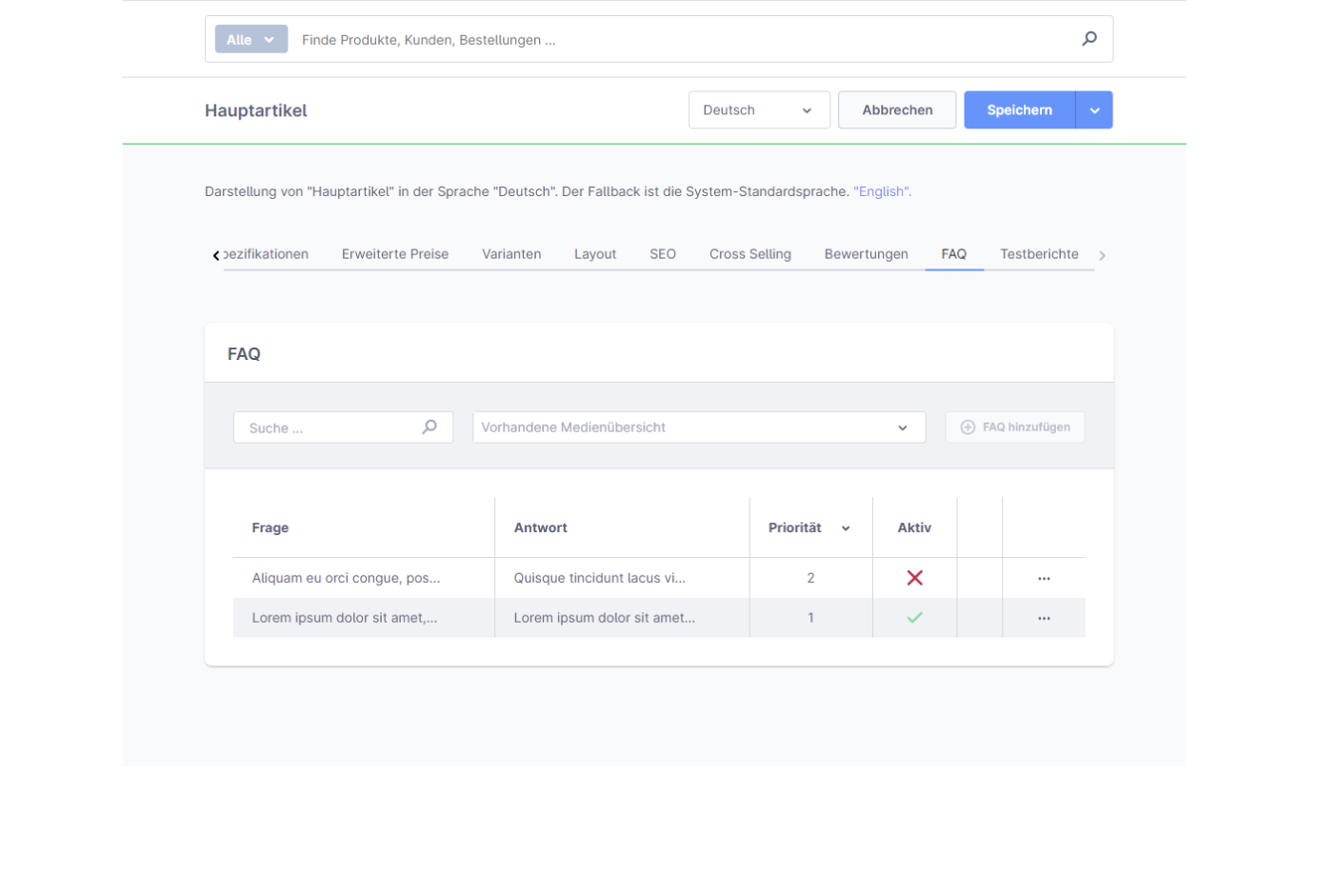The image size is (1318, 896).
Task: Click green checkmark status in Lorem ipsum row
Action: [x=914, y=618]
